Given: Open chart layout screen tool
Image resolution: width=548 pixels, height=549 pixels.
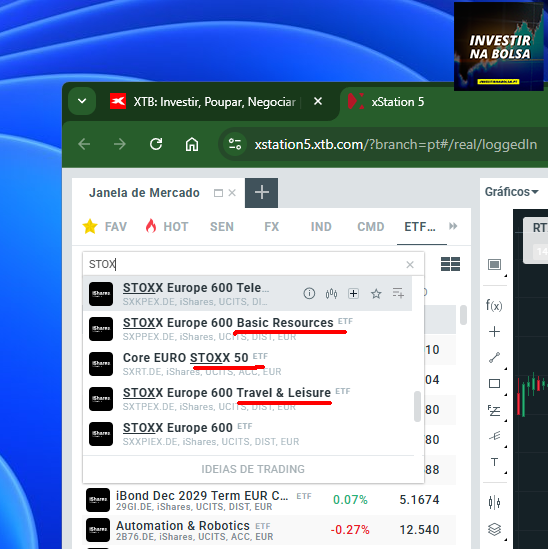Looking at the screenshot, I should (x=494, y=265).
